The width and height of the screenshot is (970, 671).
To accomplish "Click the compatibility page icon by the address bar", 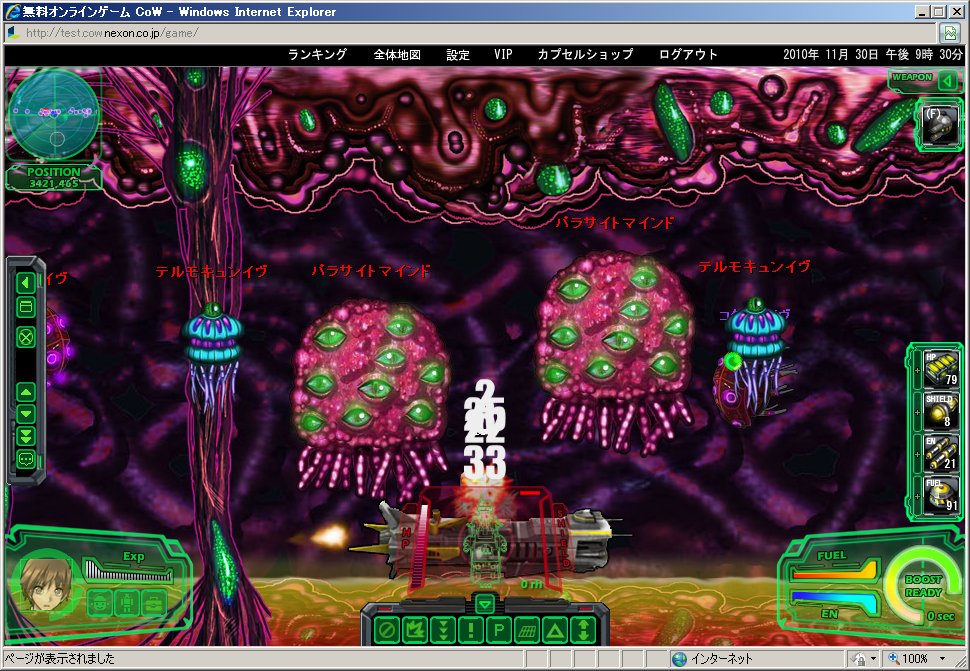I will point(949,33).
